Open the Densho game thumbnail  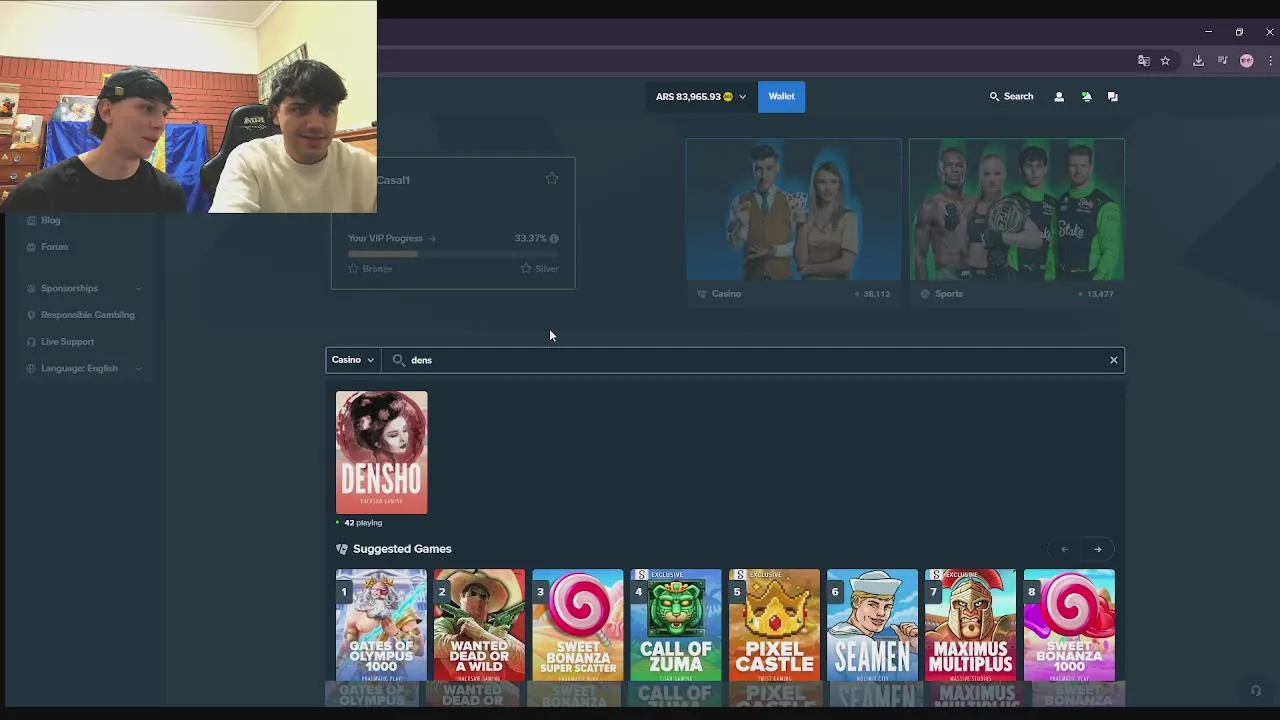(x=381, y=452)
